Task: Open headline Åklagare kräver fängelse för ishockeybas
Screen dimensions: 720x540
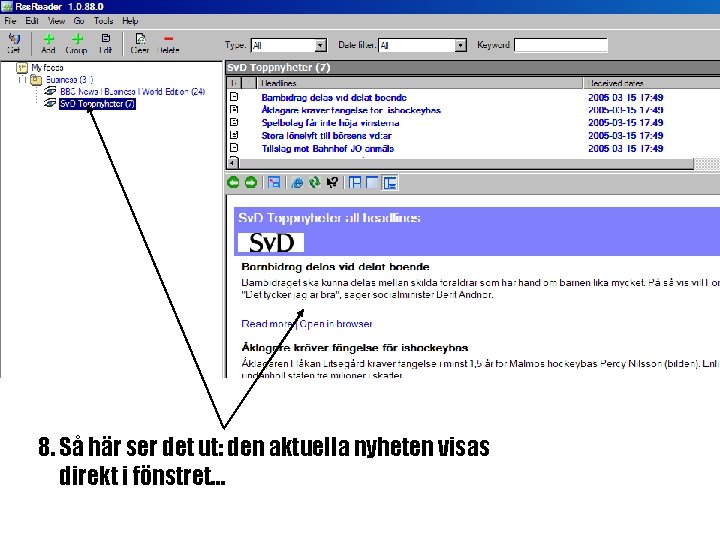Action: click(351, 110)
